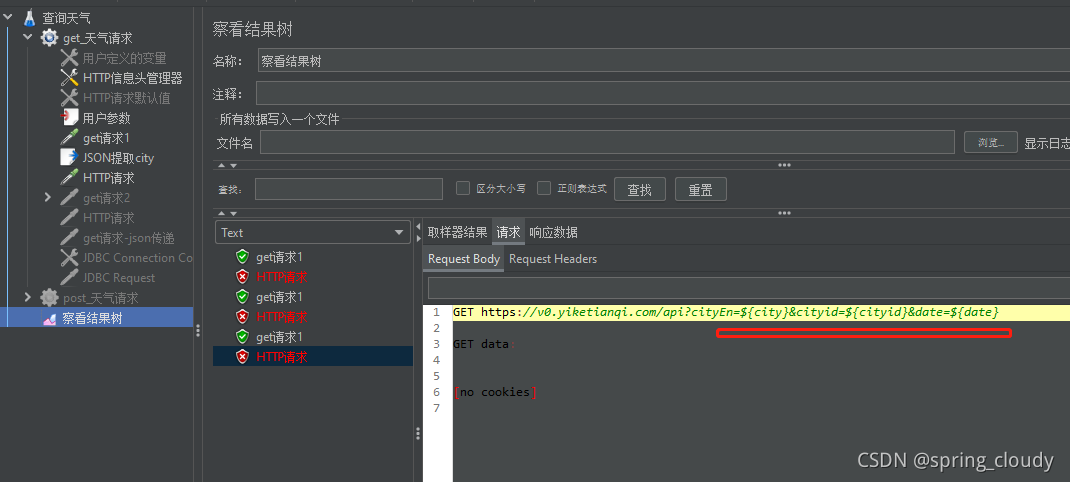The height and width of the screenshot is (482, 1070).
Task: Focus the filter field below Request Body tab
Action: [749, 287]
